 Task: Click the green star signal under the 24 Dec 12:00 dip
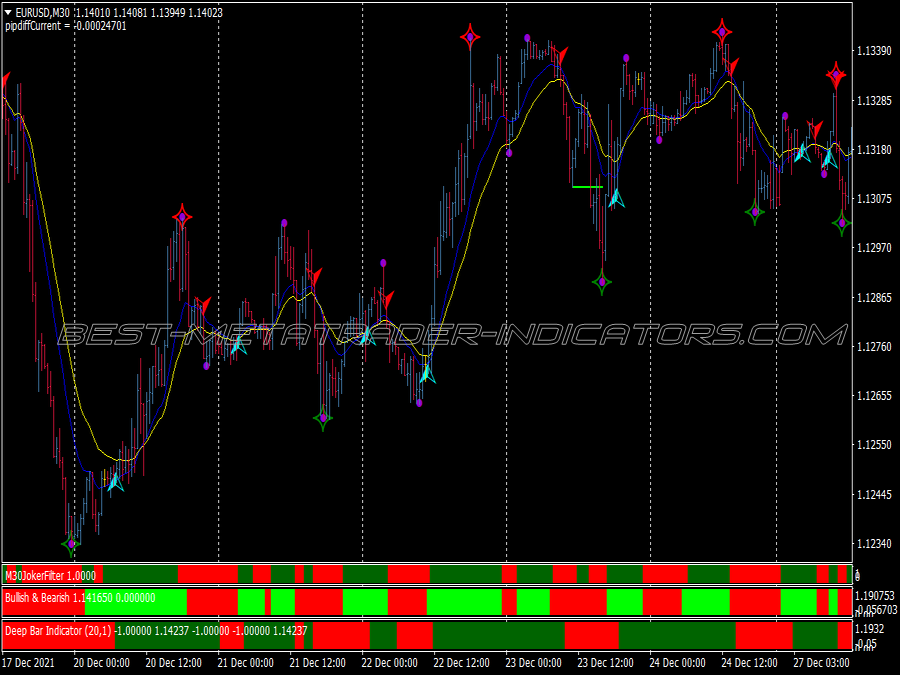point(755,212)
